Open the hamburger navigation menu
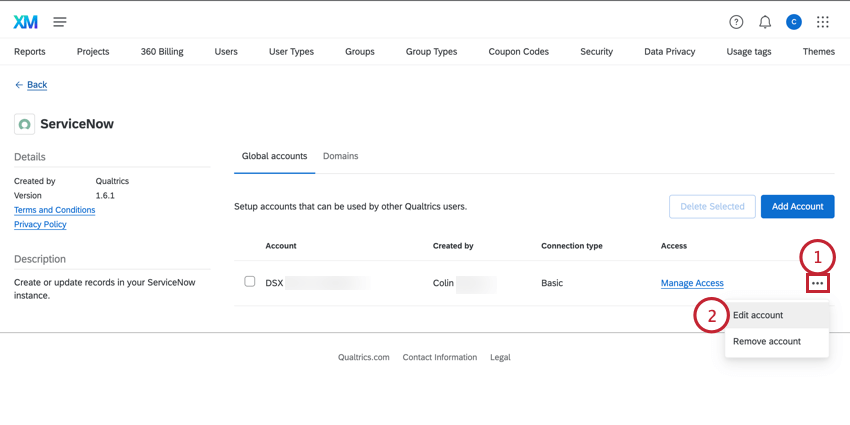The image size is (850, 425). tap(60, 22)
